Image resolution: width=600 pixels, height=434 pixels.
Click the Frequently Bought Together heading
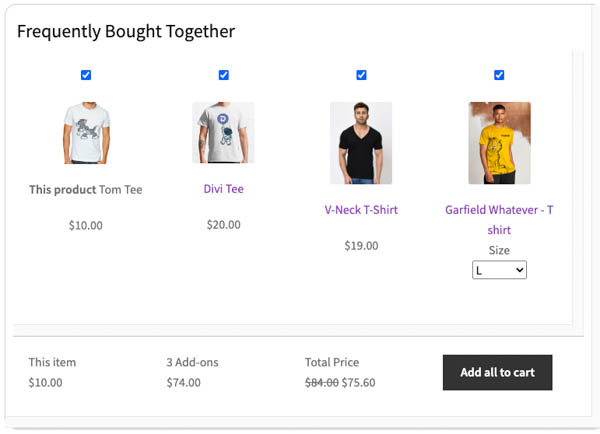126,31
